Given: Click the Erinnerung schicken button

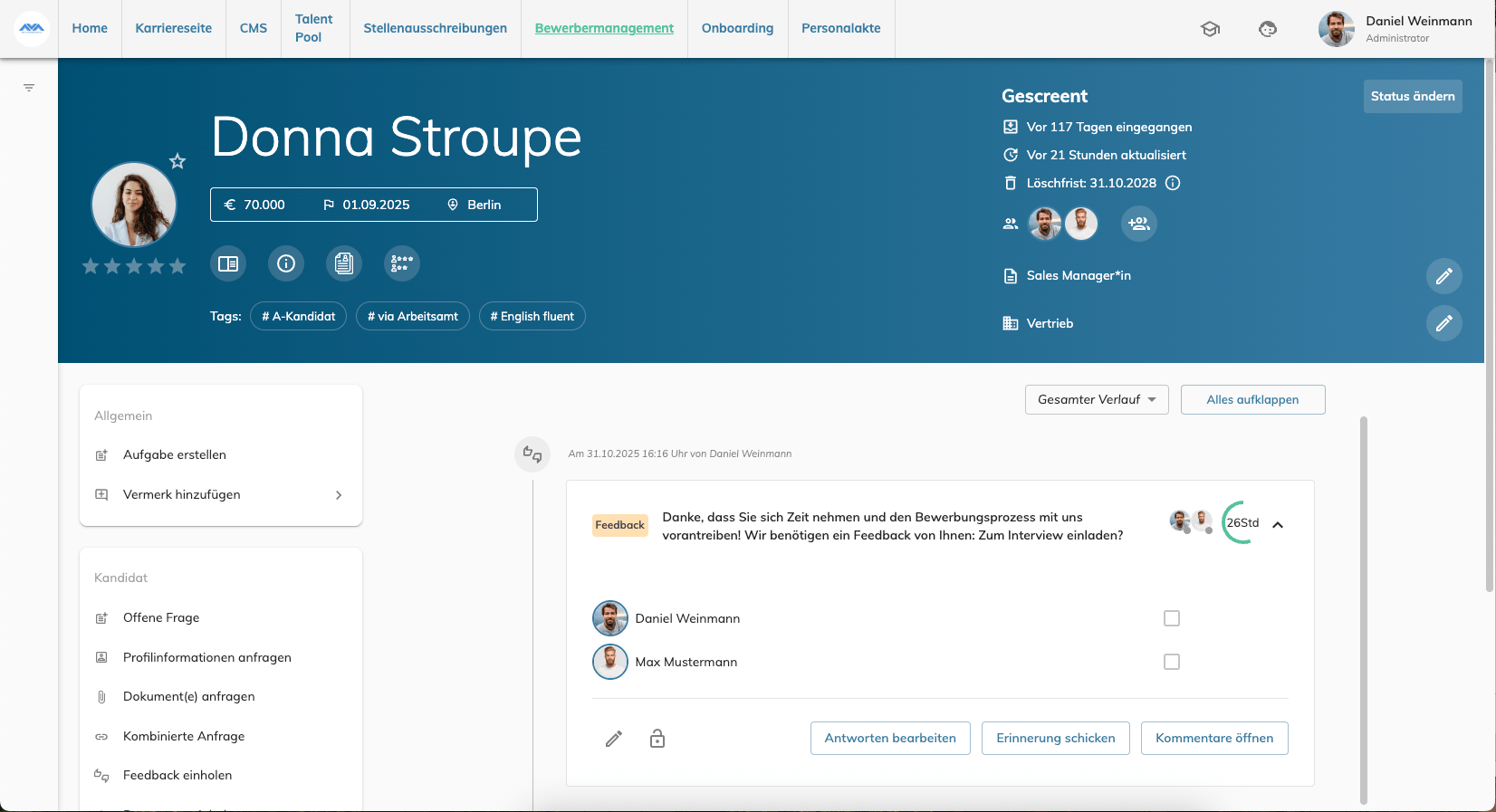Looking at the screenshot, I should coord(1055,738).
